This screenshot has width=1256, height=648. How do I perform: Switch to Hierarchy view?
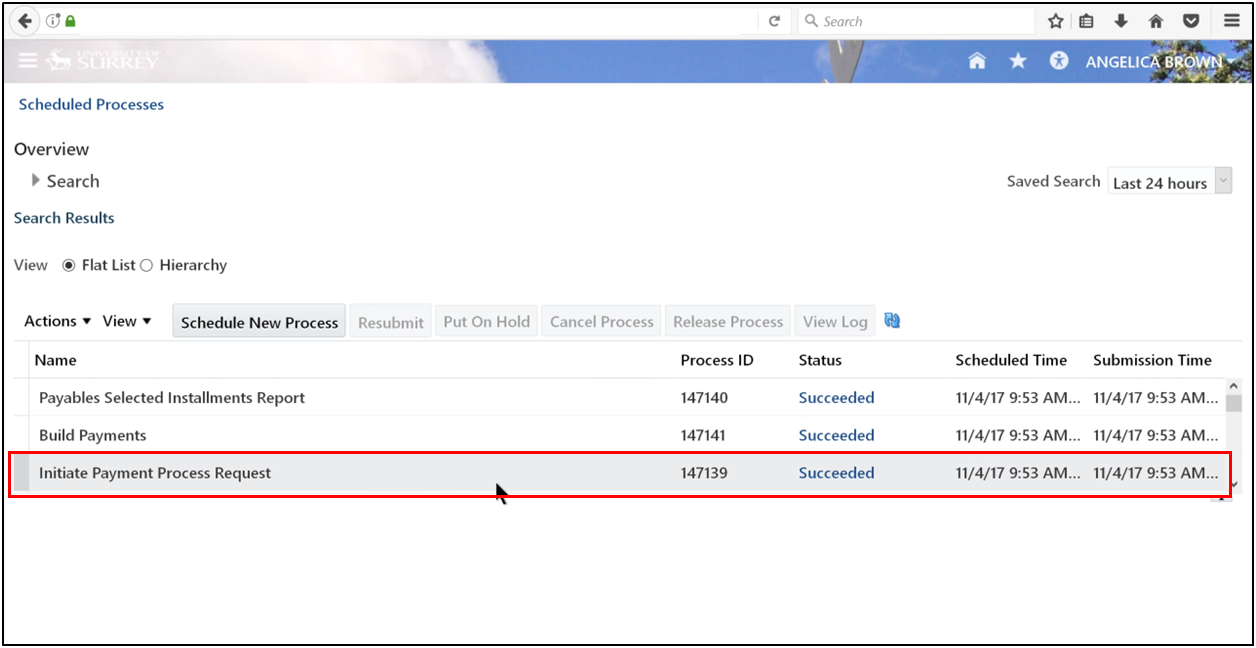(148, 265)
